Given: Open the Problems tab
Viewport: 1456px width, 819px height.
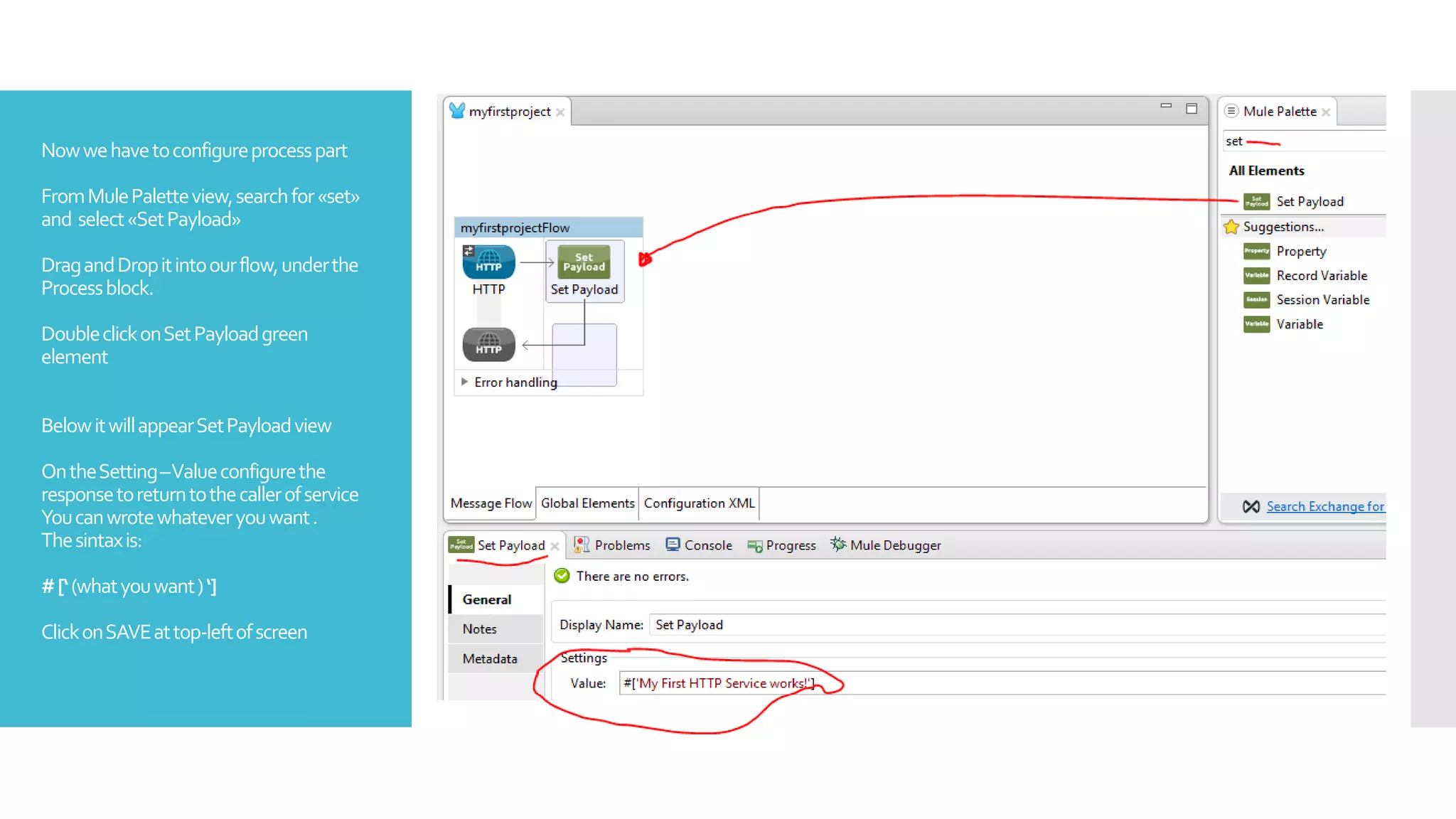Looking at the screenshot, I should tap(612, 545).
